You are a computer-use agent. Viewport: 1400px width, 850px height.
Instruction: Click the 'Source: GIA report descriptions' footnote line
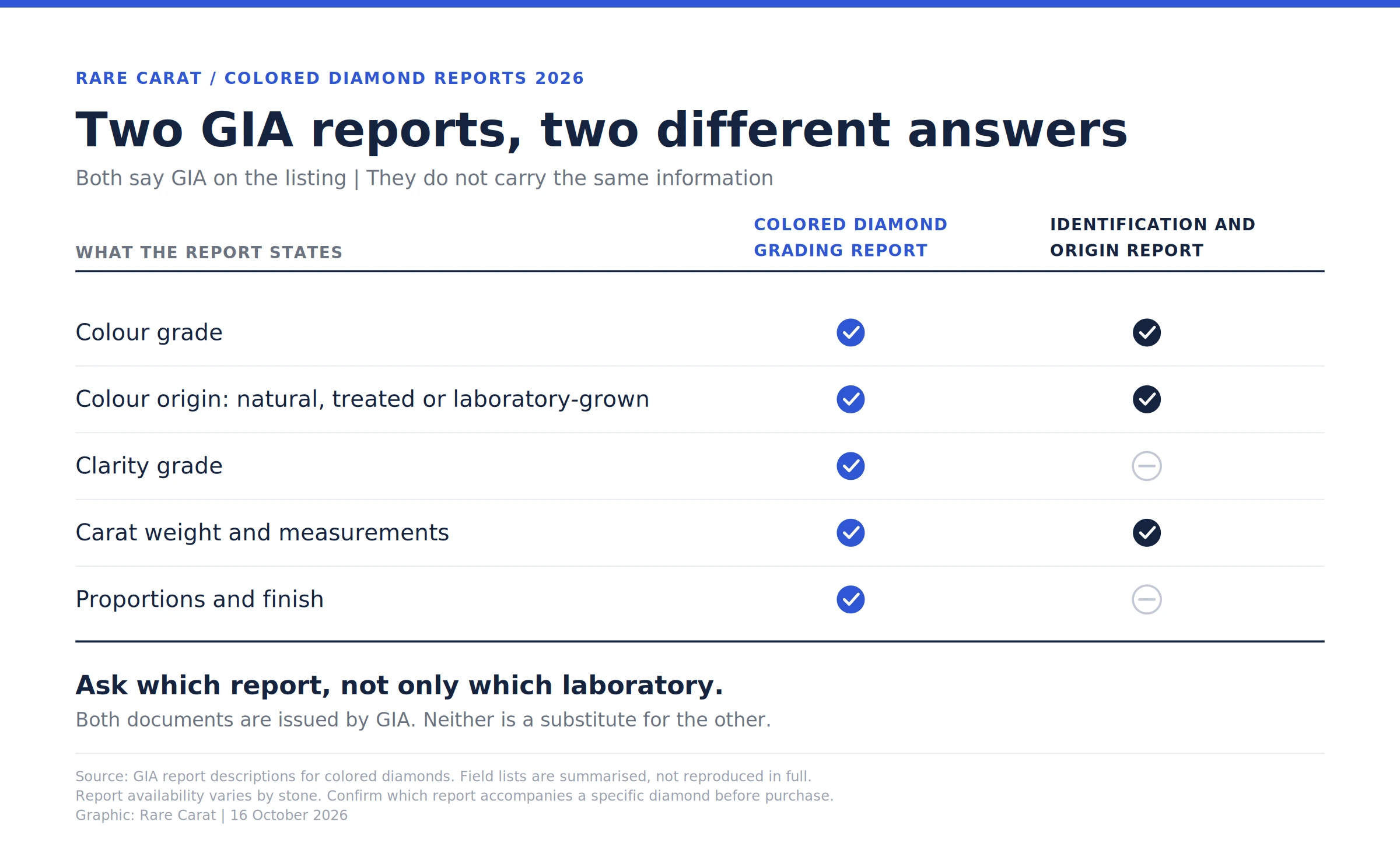click(x=443, y=777)
